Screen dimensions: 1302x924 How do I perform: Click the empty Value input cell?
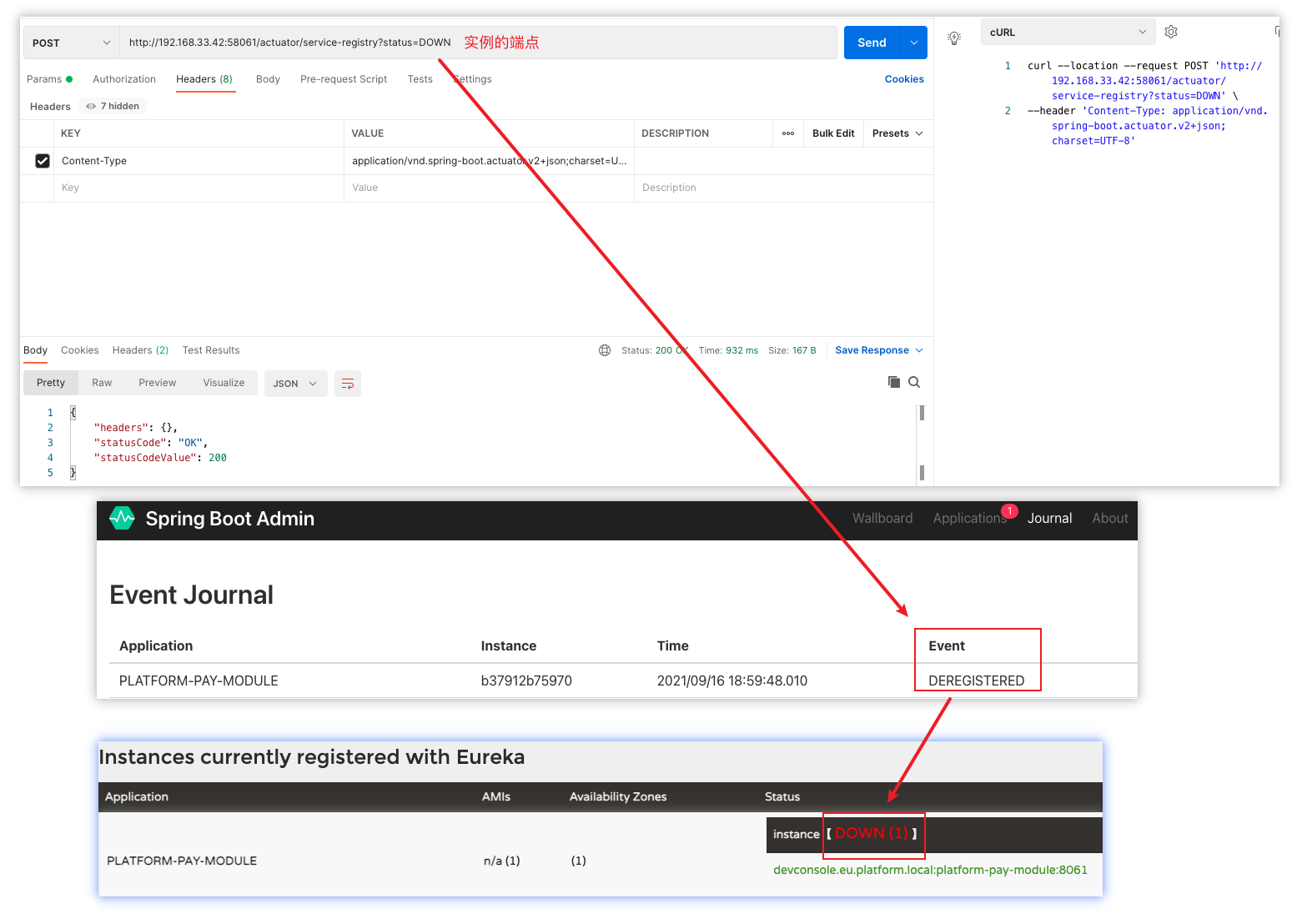489,188
